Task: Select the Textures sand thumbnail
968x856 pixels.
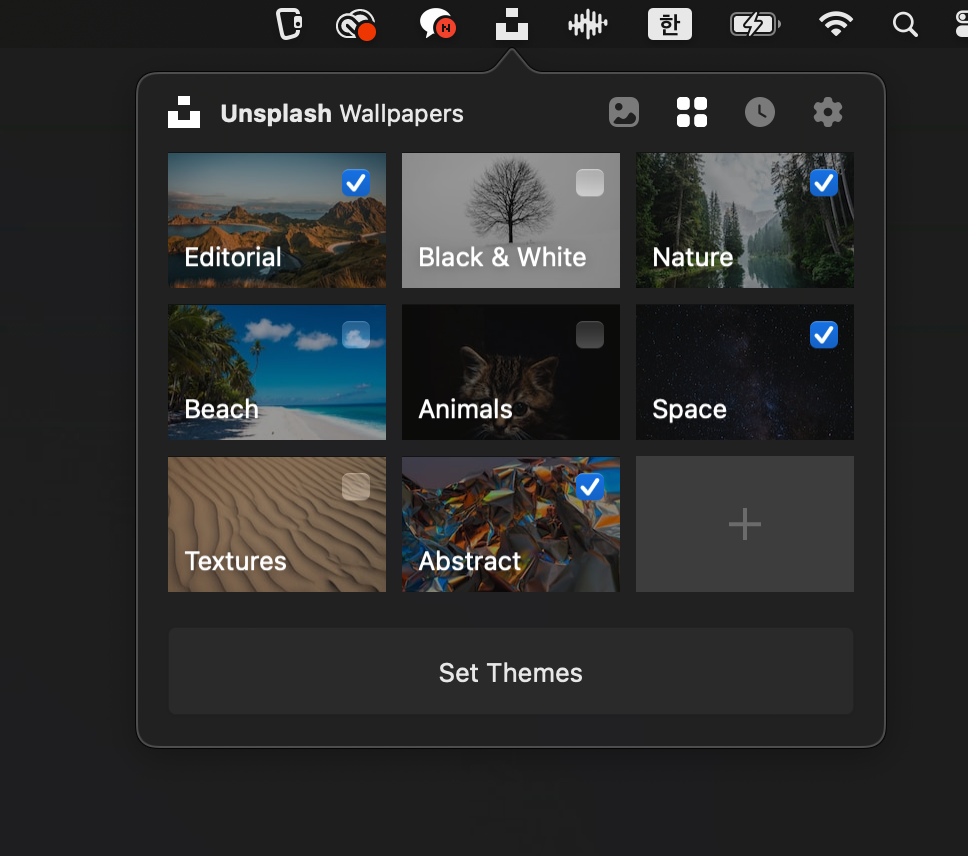Action: click(277, 524)
